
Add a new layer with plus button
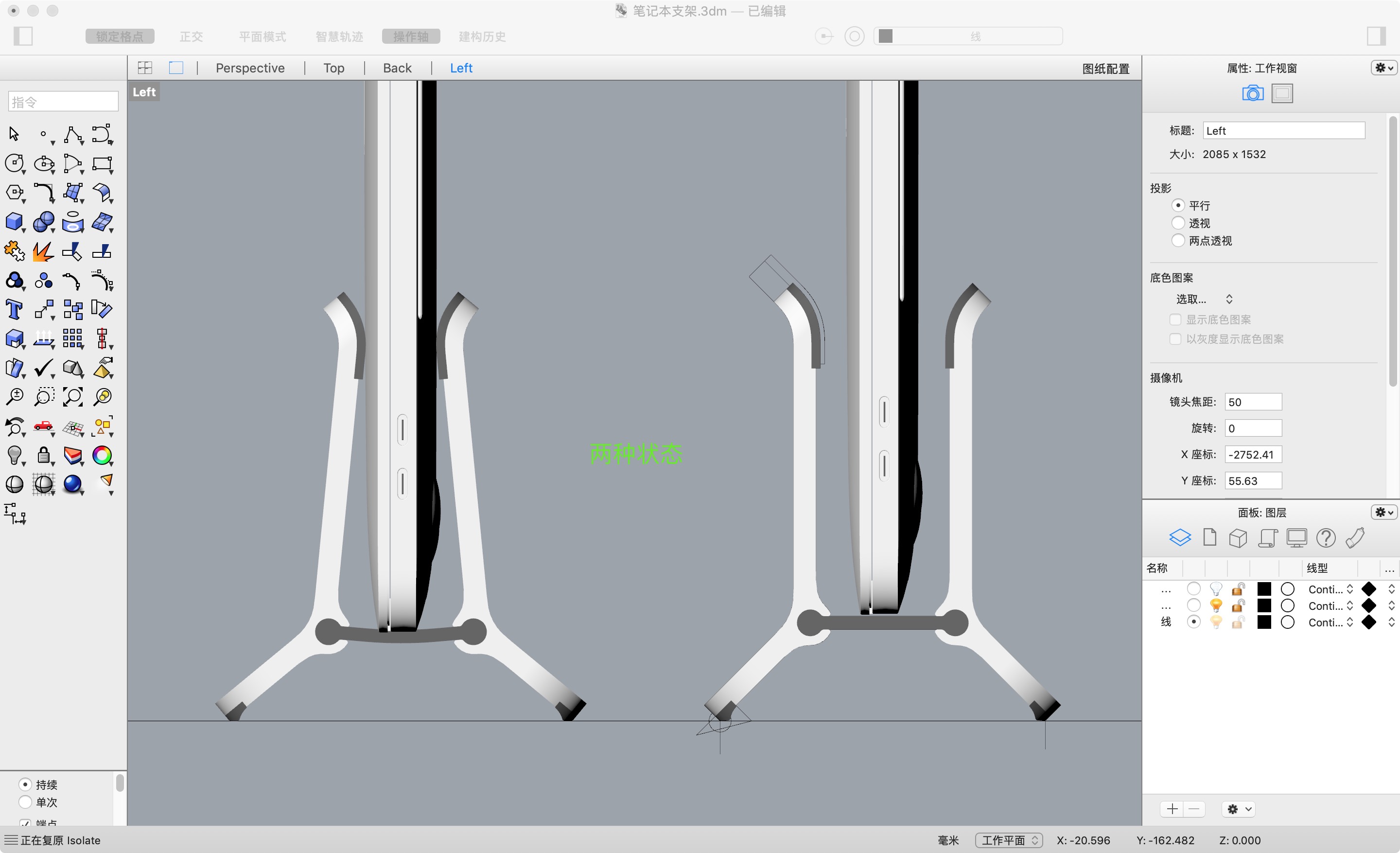coord(1172,809)
